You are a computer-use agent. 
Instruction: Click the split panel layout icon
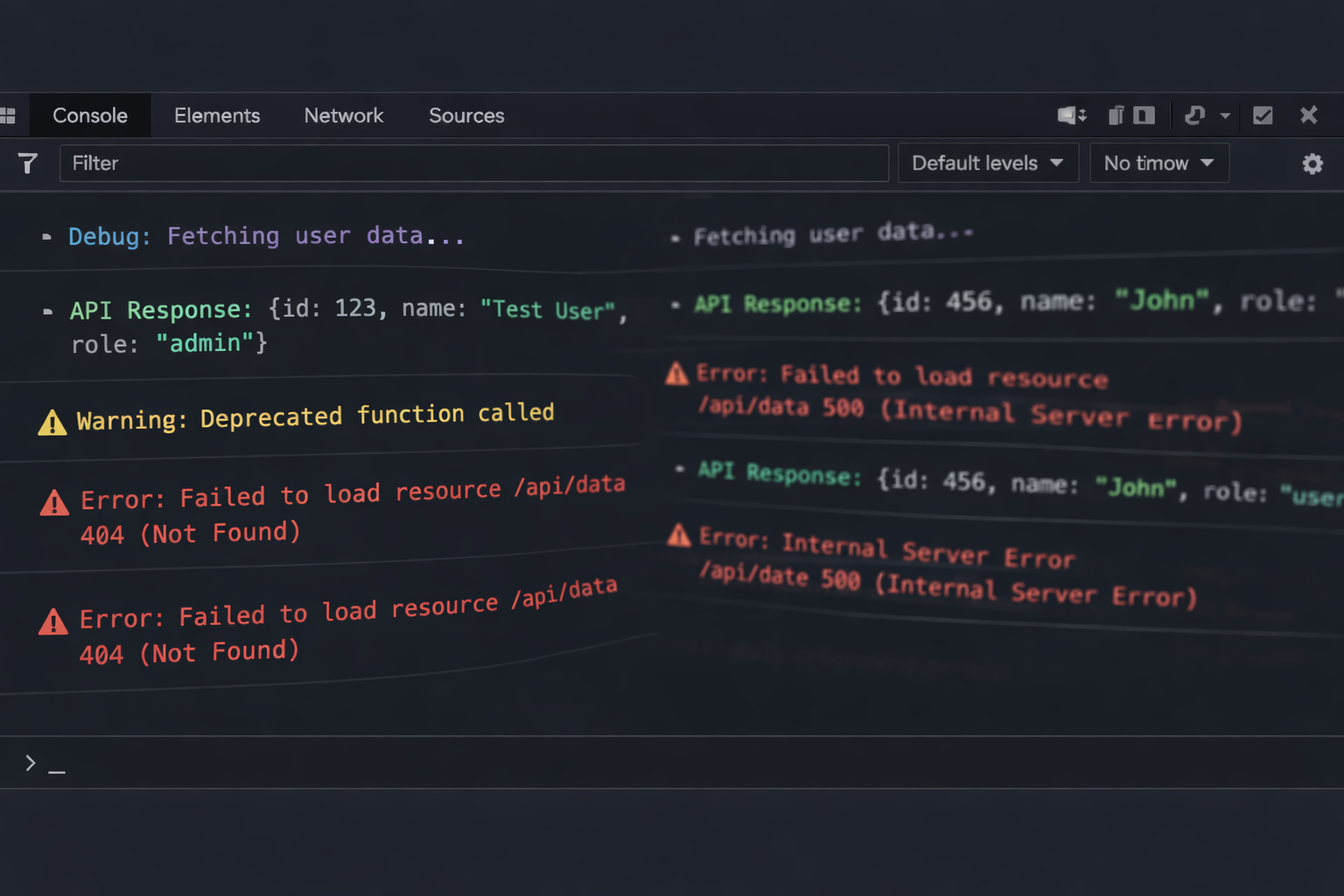pos(1144,115)
